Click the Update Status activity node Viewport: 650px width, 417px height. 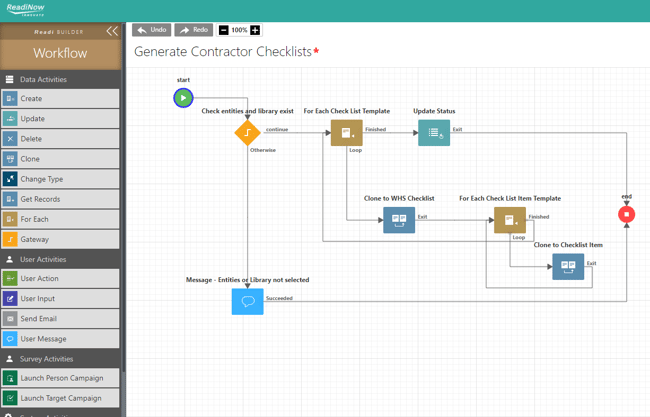[434, 132]
